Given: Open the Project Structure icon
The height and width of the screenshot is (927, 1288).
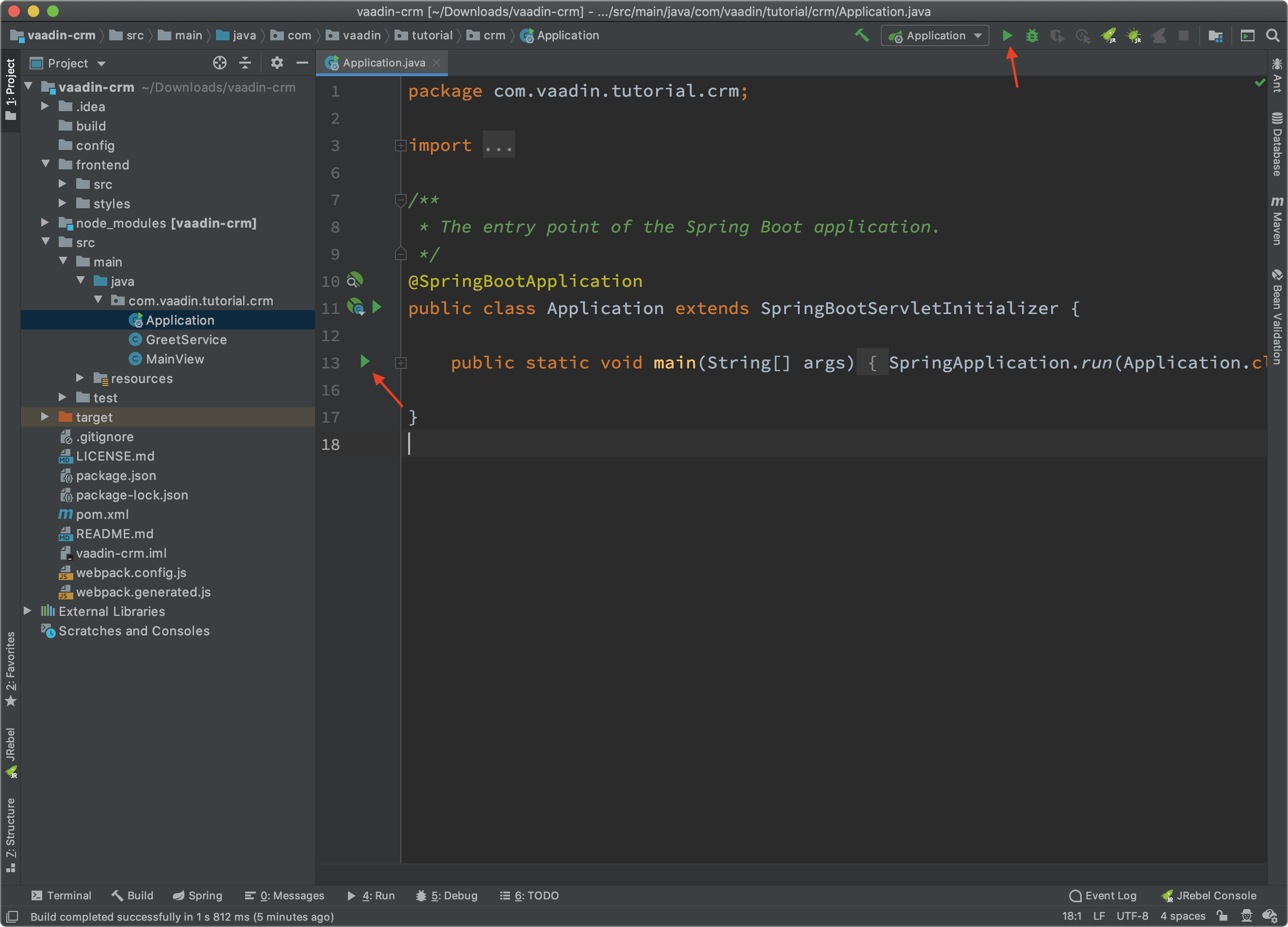Looking at the screenshot, I should pyautogui.click(x=1215, y=36).
